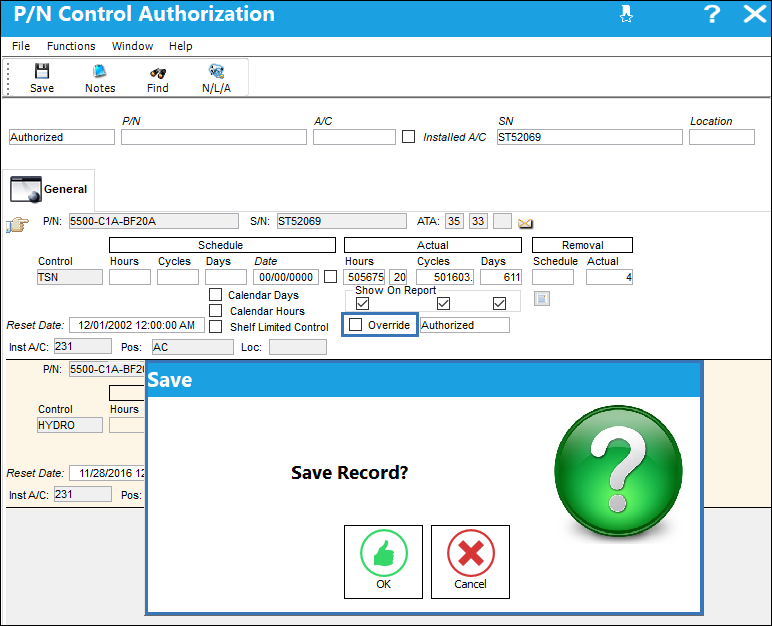Uncheck Show On Report for Hours
This screenshot has height=626, width=772.
point(362,303)
